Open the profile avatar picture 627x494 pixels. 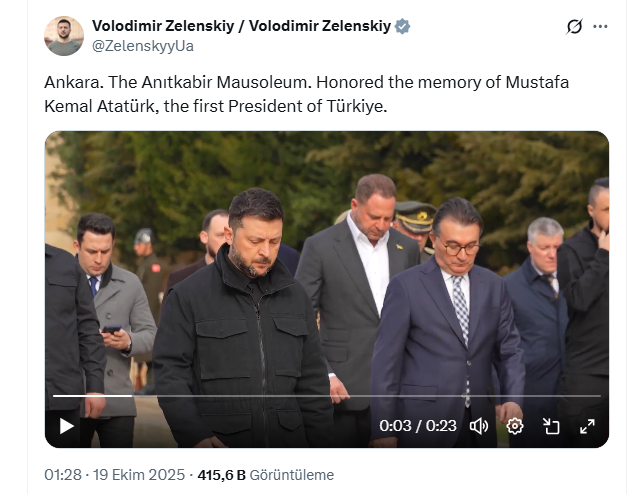click(x=64, y=36)
